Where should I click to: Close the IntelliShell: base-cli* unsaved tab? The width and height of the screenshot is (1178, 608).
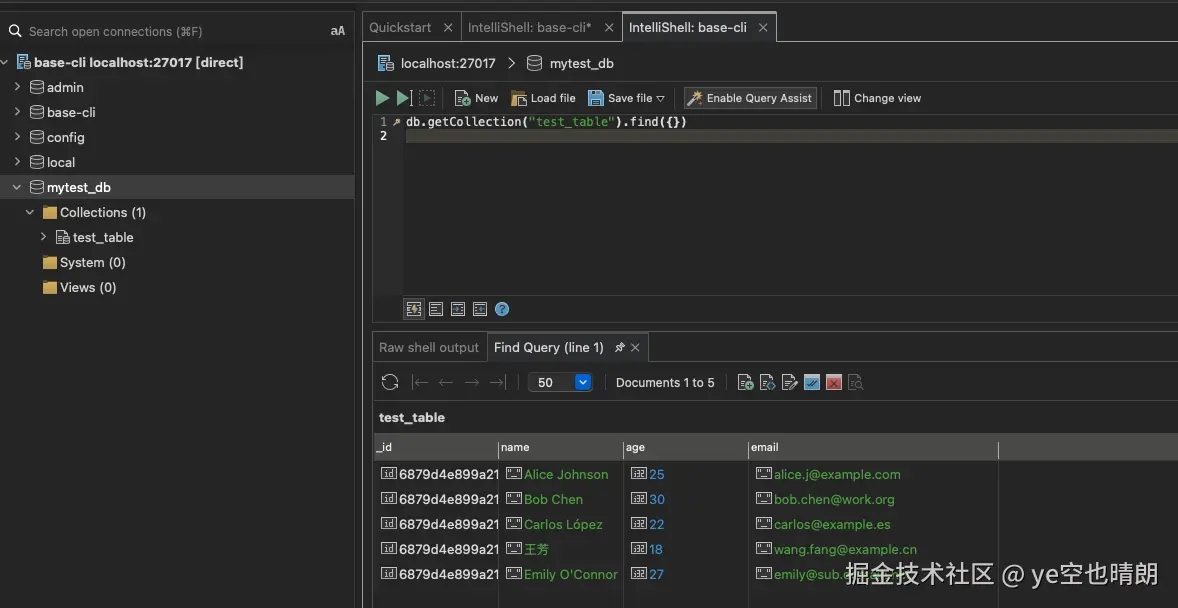609,28
